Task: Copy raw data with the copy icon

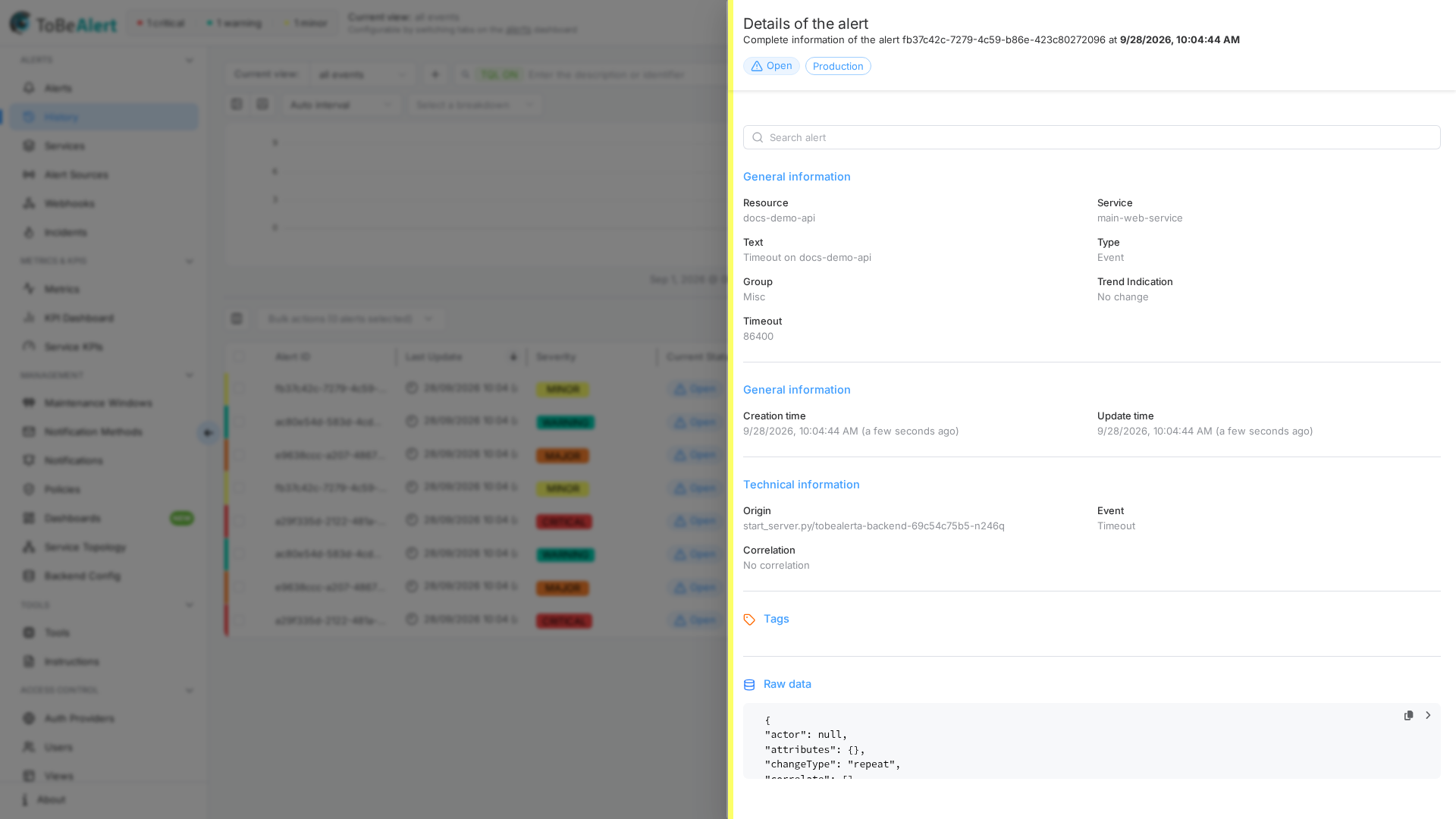Action: tap(1408, 715)
